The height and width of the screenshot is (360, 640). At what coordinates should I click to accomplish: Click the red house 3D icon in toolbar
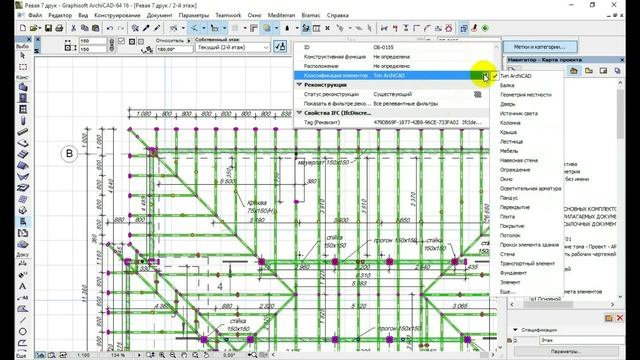click(449, 28)
